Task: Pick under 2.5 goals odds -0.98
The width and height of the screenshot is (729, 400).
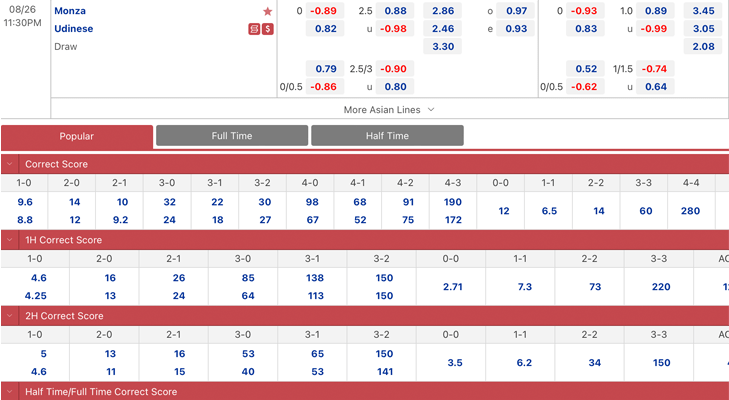Action: (395, 29)
